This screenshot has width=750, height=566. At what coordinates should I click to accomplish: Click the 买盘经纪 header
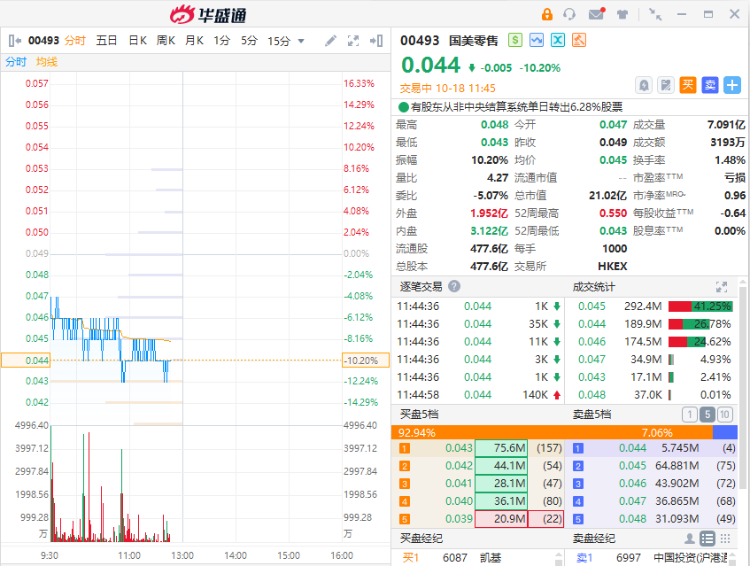tap(421, 539)
